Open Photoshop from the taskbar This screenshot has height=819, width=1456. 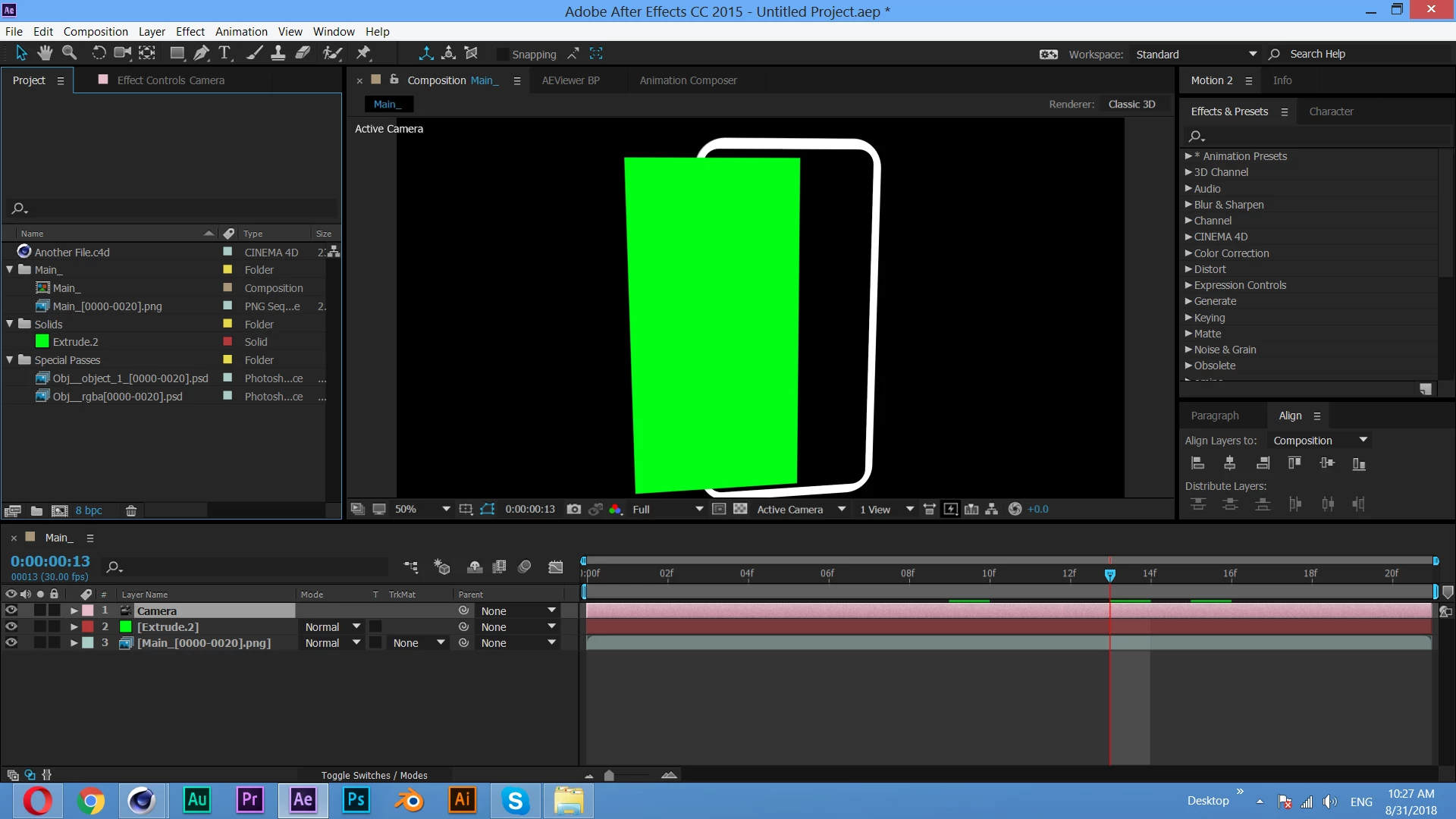(356, 800)
